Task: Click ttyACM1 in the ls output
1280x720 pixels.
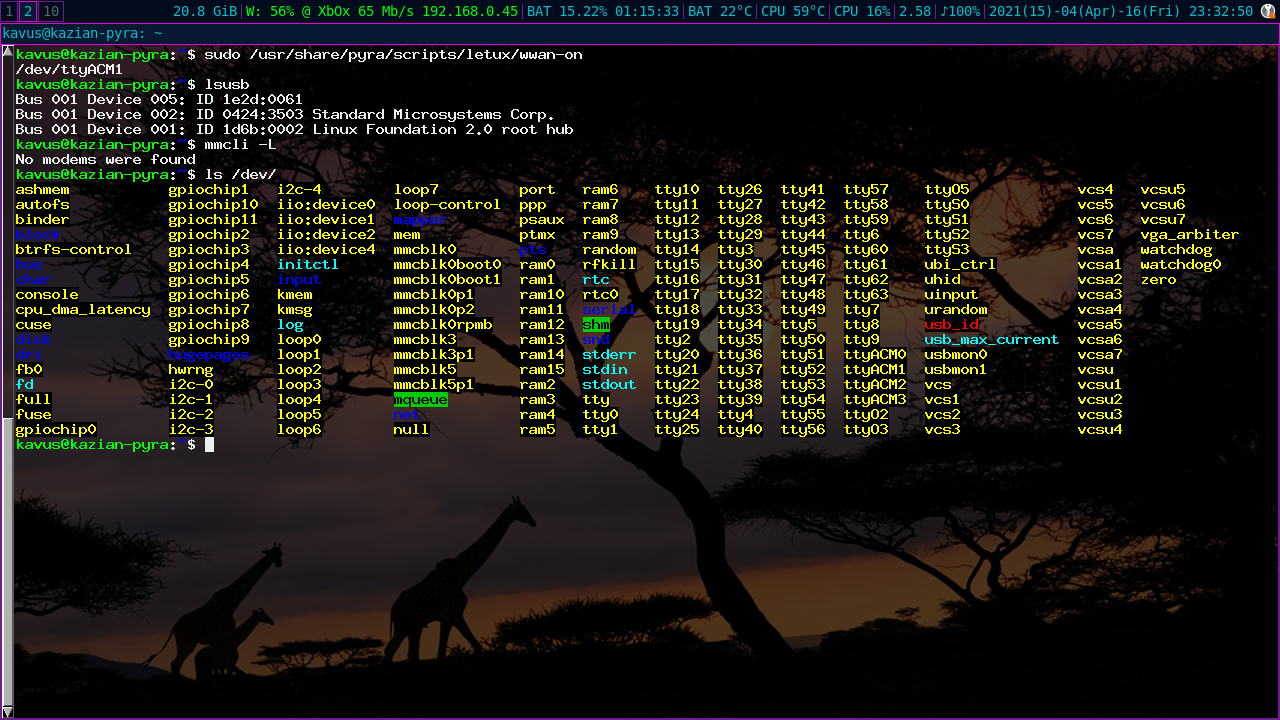Action: 875,370
